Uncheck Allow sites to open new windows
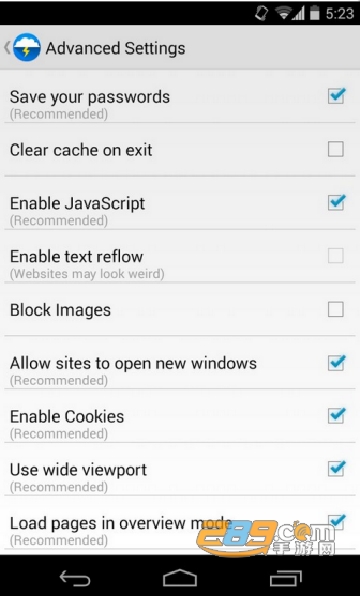 336,362
